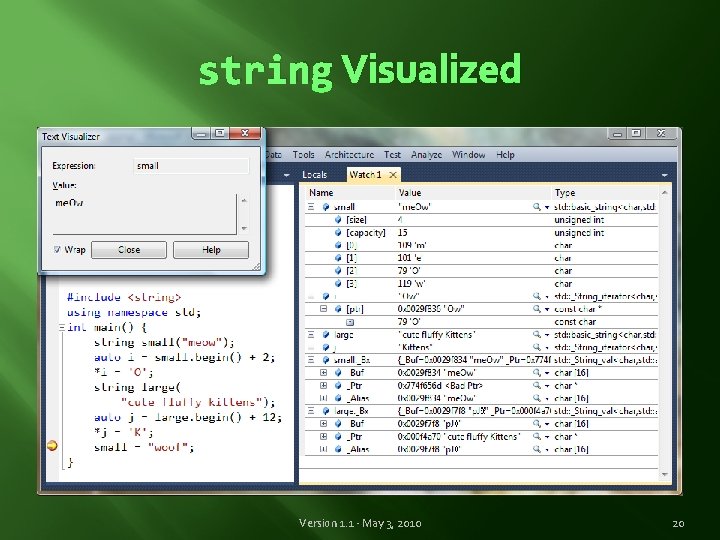Screen dimensions: 720x540
Task: Click the variable icon beside [3]
Action: 338,284
